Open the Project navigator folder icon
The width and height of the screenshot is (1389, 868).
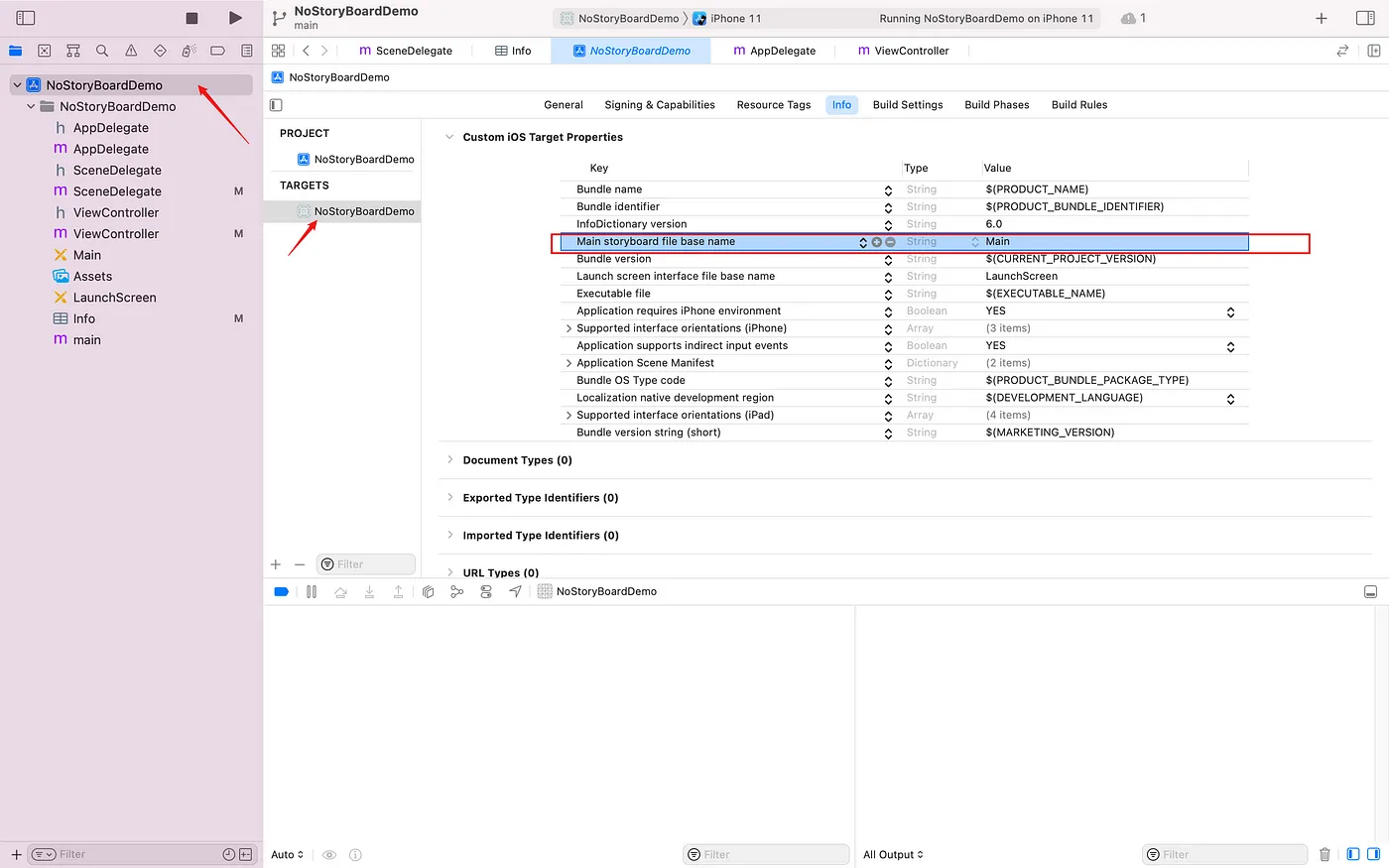pos(16,51)
